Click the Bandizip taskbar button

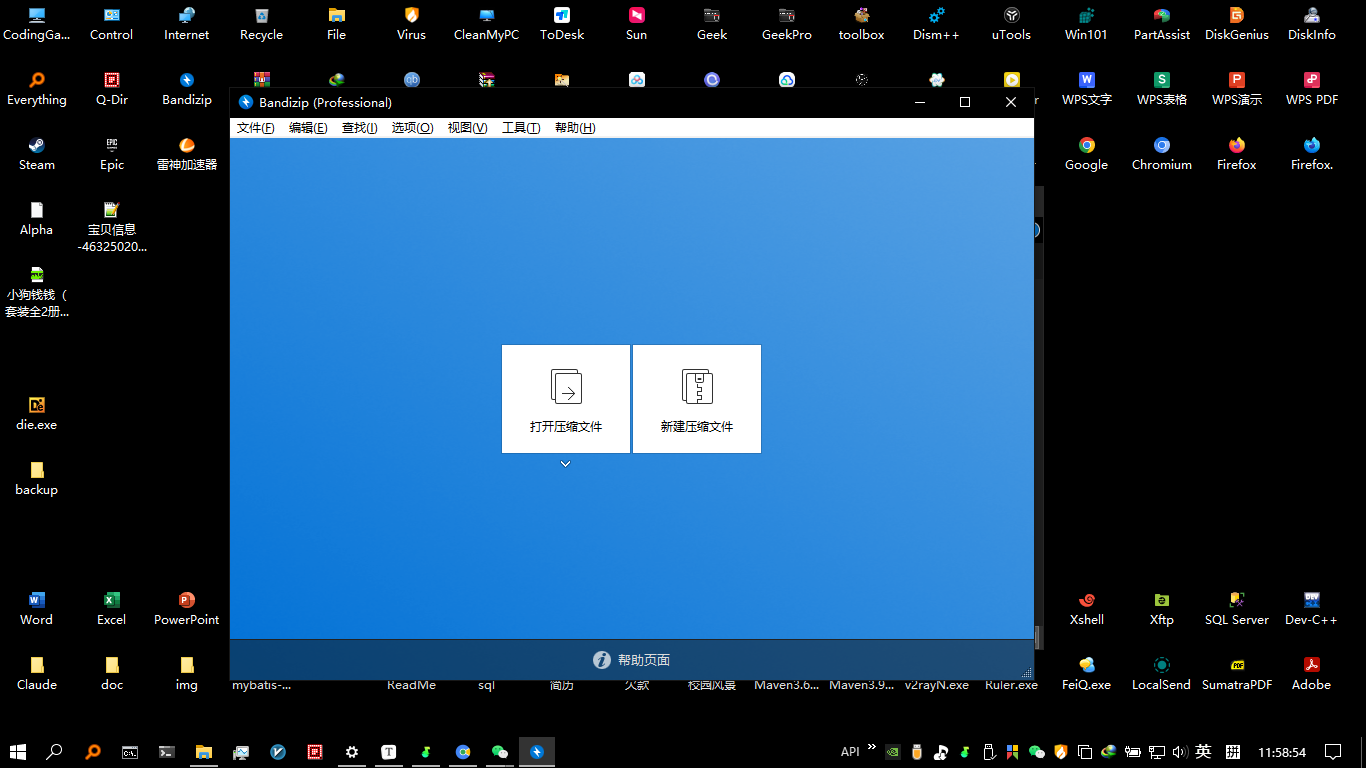pos(537,752)
